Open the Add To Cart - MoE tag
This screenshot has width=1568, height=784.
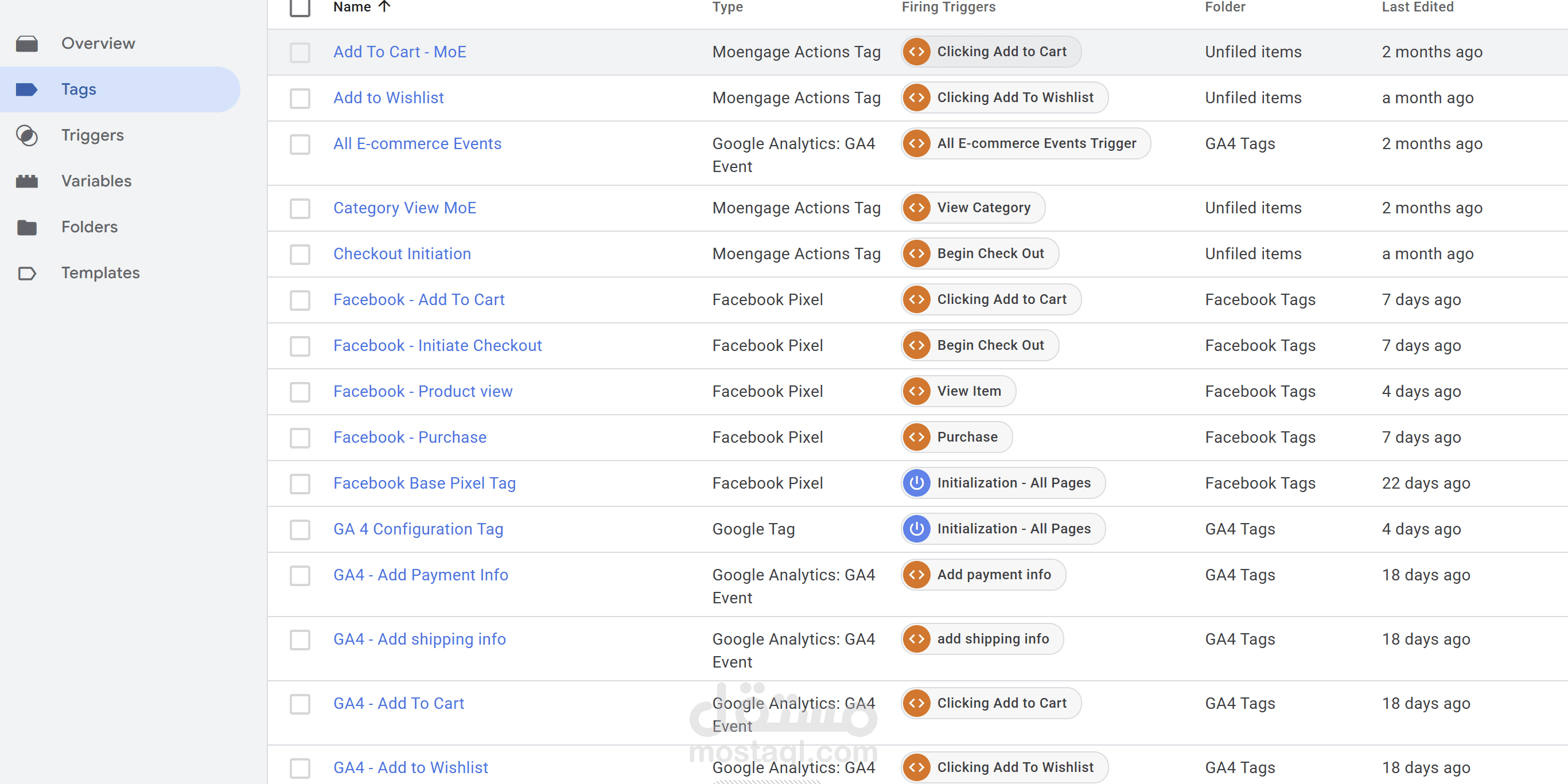pyautogui.click(x=399, y=52)
